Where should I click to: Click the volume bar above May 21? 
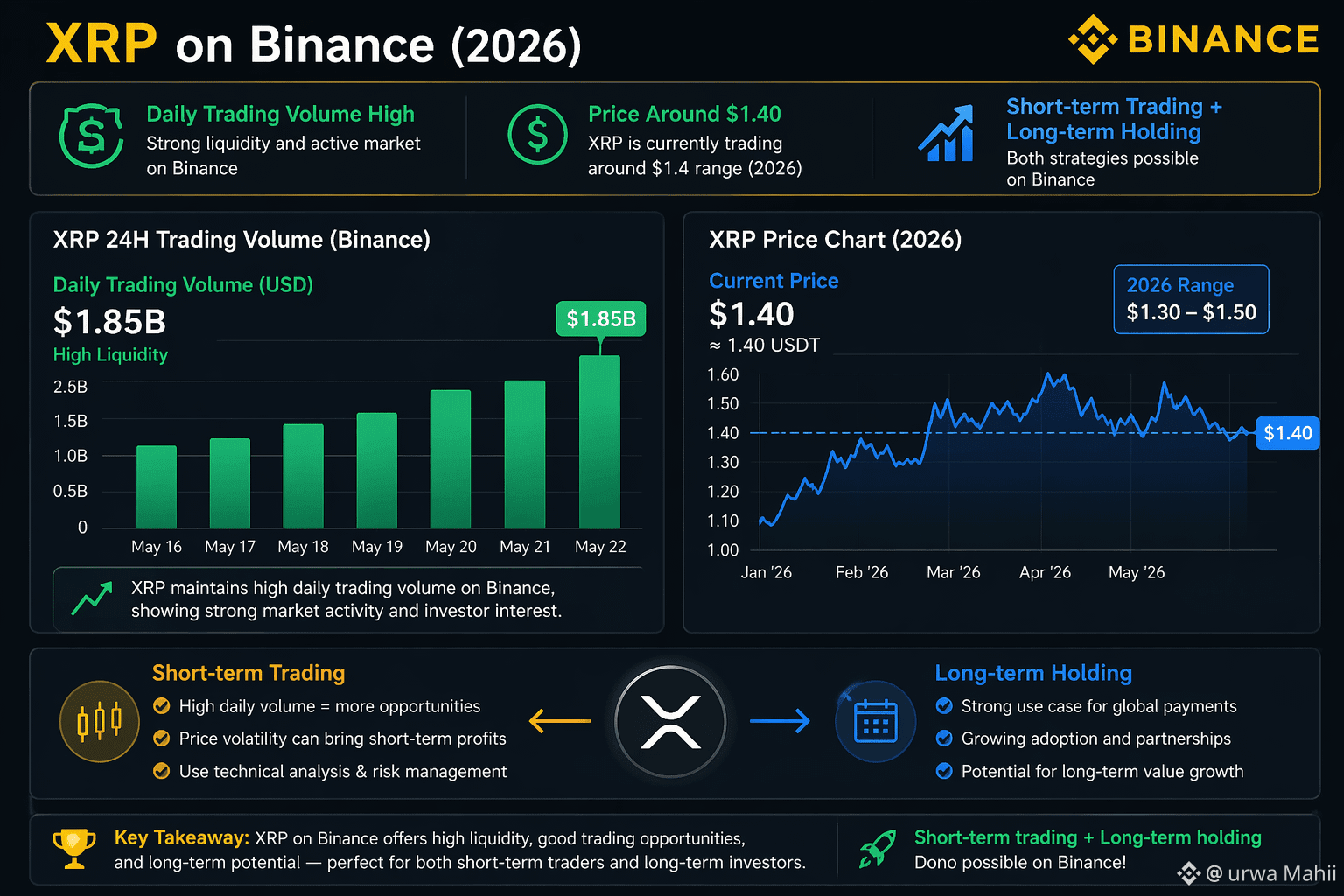[525, 455]
